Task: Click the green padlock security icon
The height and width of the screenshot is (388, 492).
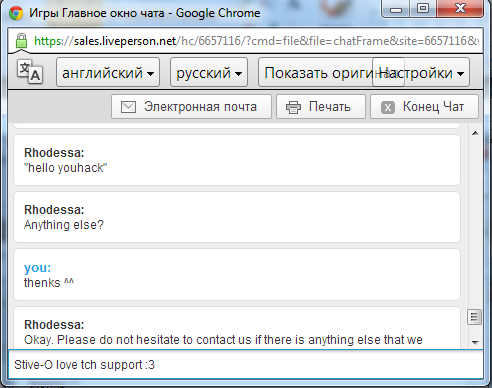Action: (x=22, y=41)
